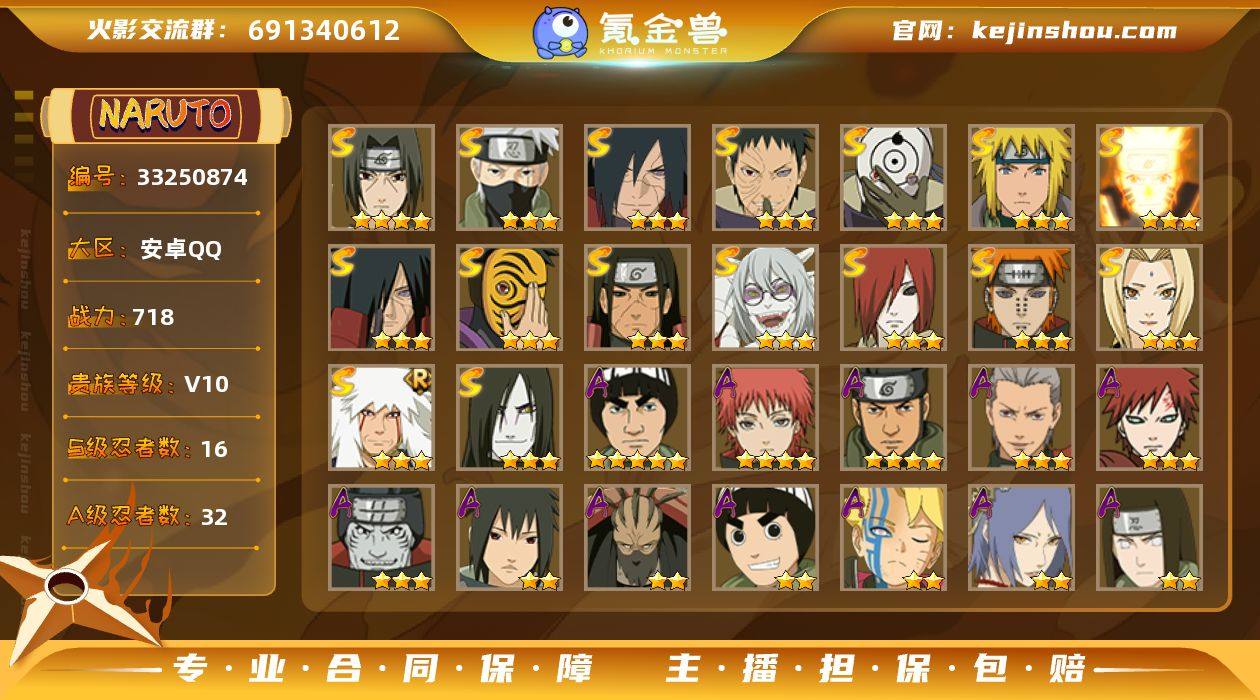Screen dimensions: 1260x700
Task: Choose the grinning Rock Lee portrait
Action: click(x=765, y=537)
